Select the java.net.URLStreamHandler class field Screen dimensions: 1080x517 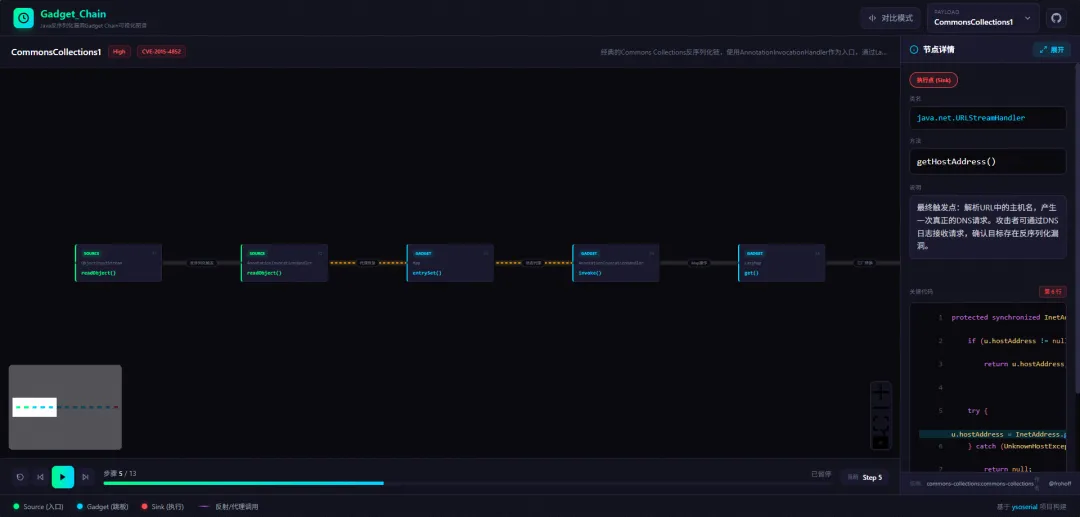988,118
